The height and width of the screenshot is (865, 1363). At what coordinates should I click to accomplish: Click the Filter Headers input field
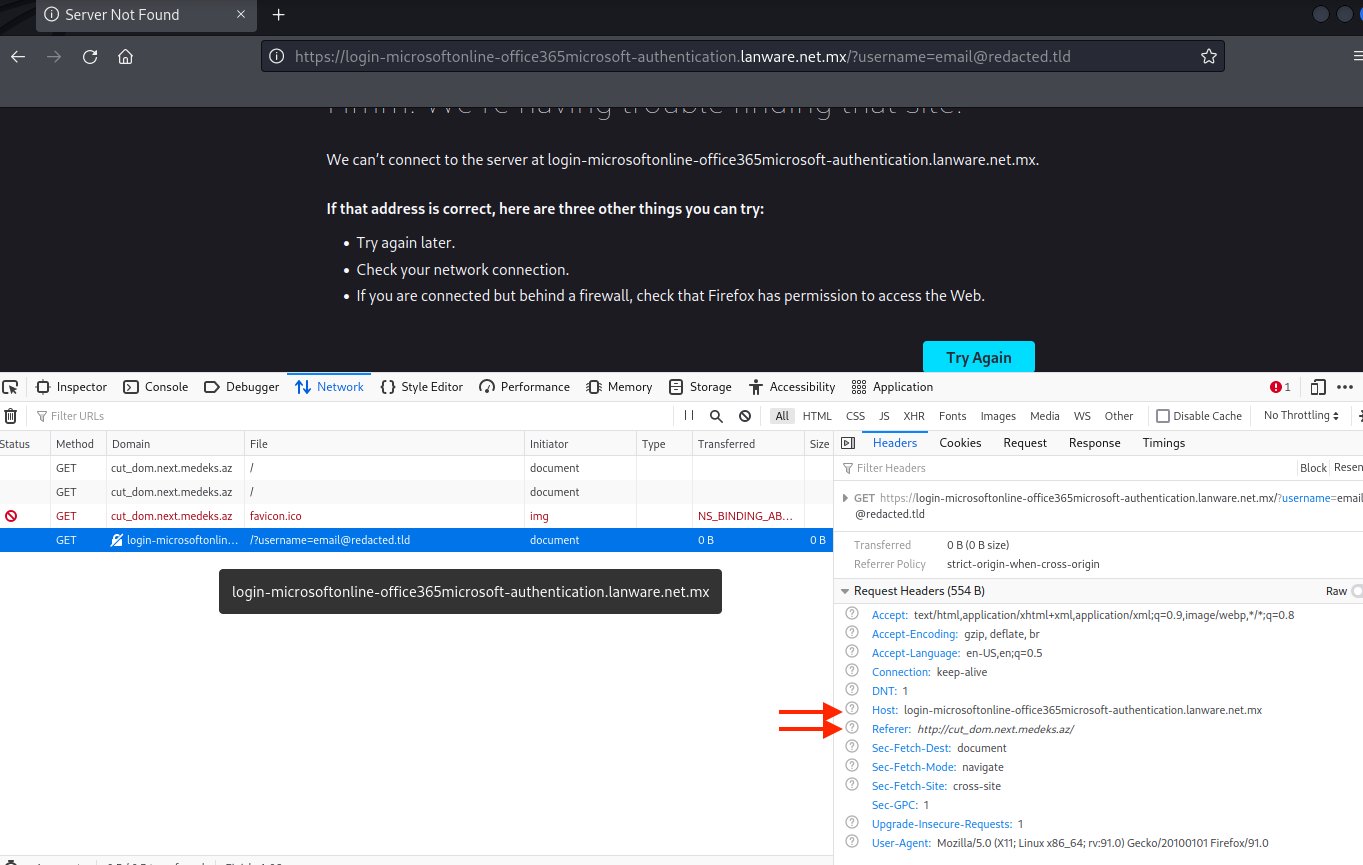pos(1065,468)
